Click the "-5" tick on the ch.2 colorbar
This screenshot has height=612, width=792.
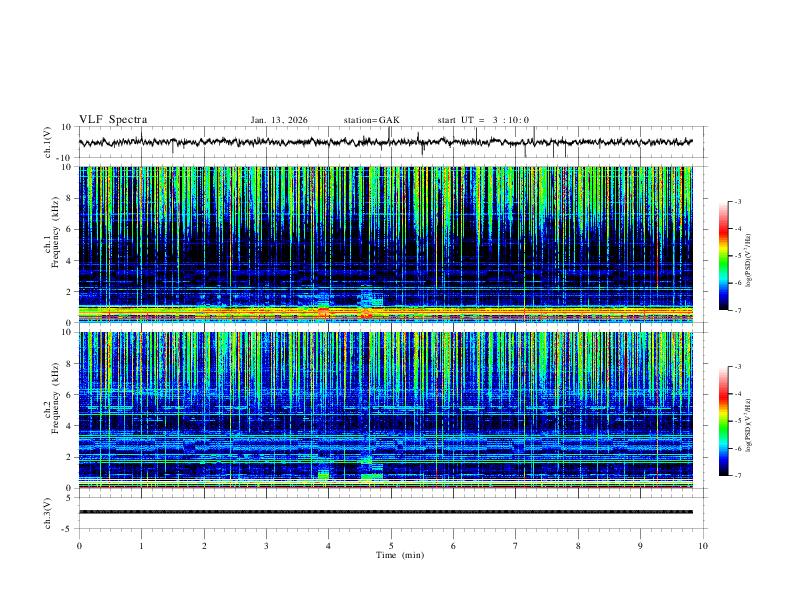point(737,421)
